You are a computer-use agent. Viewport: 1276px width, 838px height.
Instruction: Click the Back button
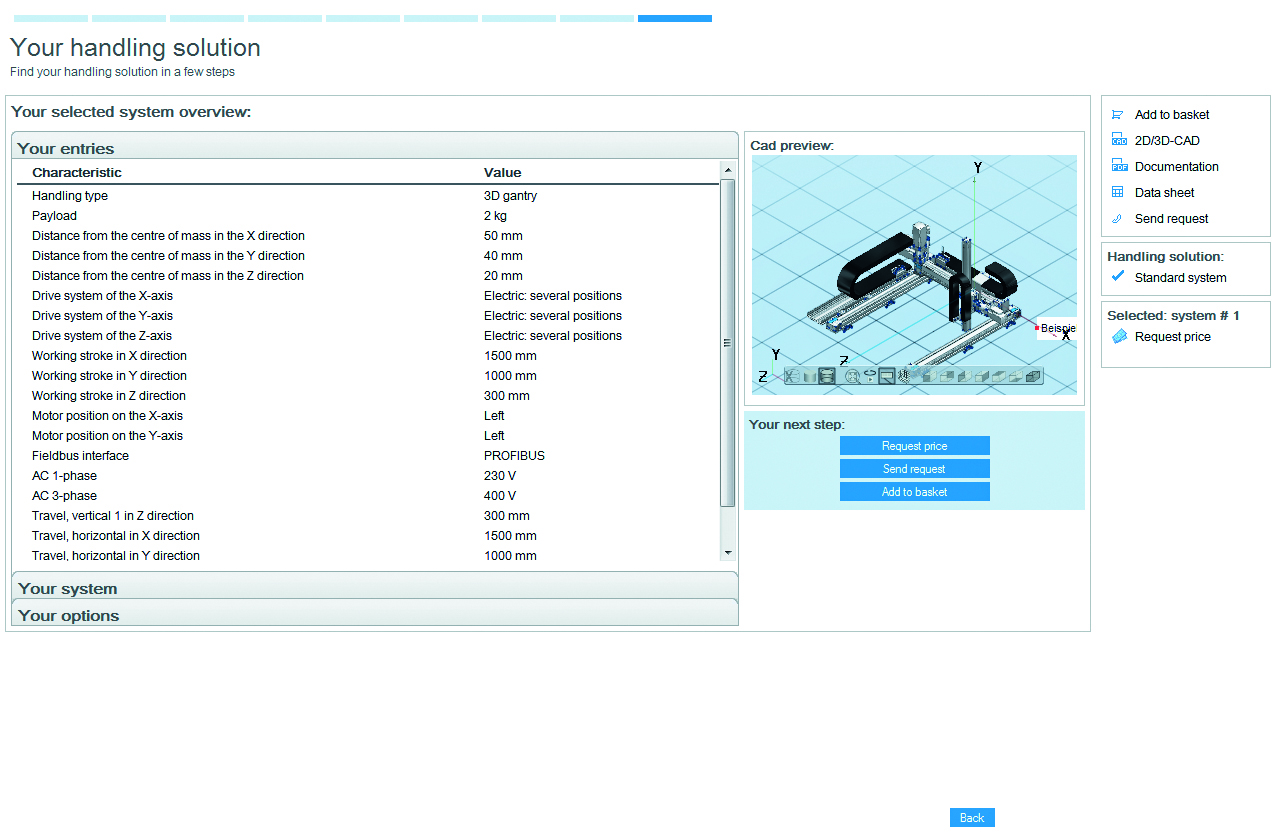point(972,818)
